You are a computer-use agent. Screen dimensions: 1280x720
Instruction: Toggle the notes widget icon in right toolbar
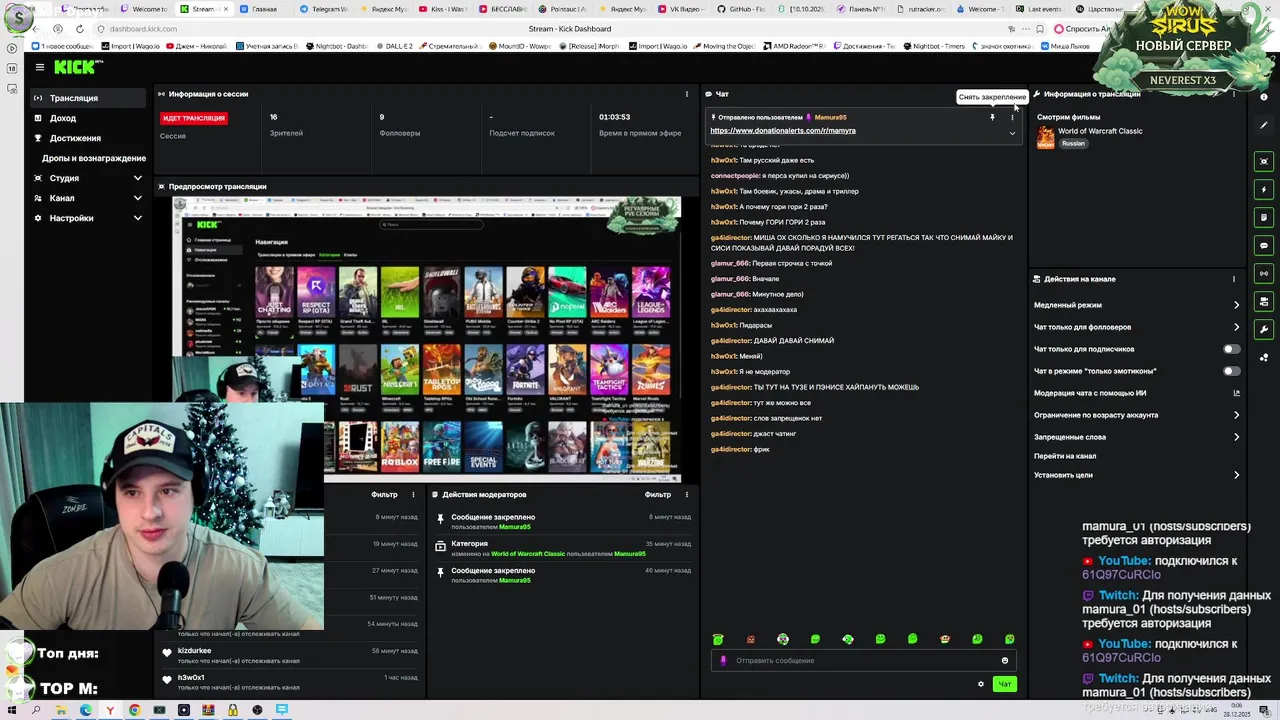1264,217
